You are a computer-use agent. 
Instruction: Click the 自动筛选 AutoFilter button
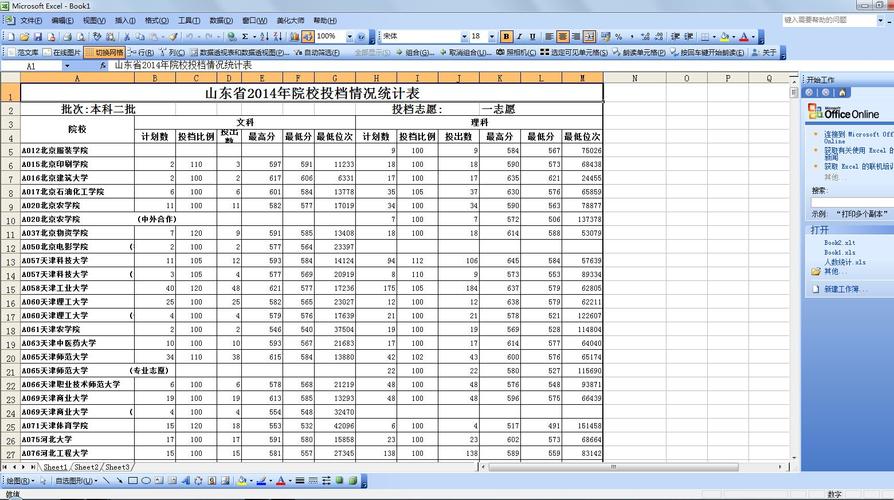click(x=317, y=52)
